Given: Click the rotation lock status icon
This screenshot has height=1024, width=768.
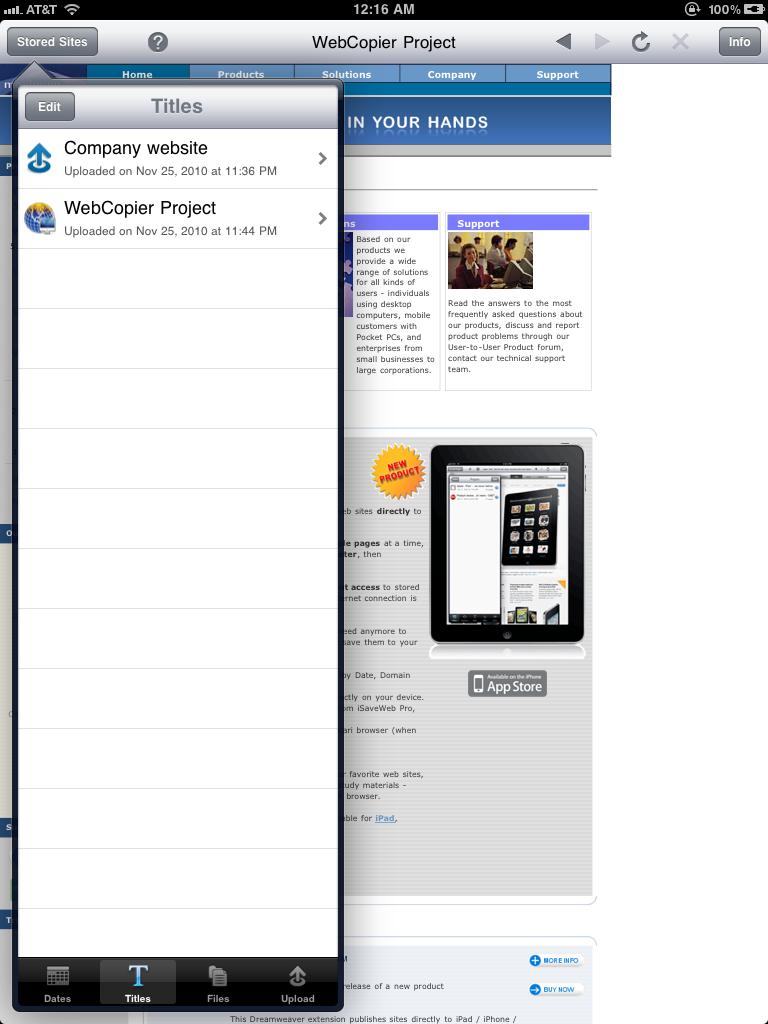Looking at the screenshot, I should click(x=692, y=9).
